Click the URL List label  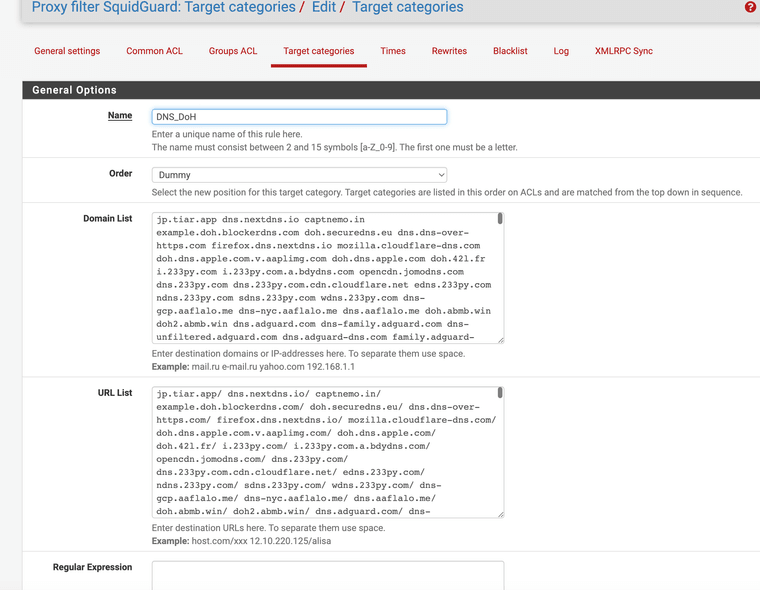coord(115,393)
